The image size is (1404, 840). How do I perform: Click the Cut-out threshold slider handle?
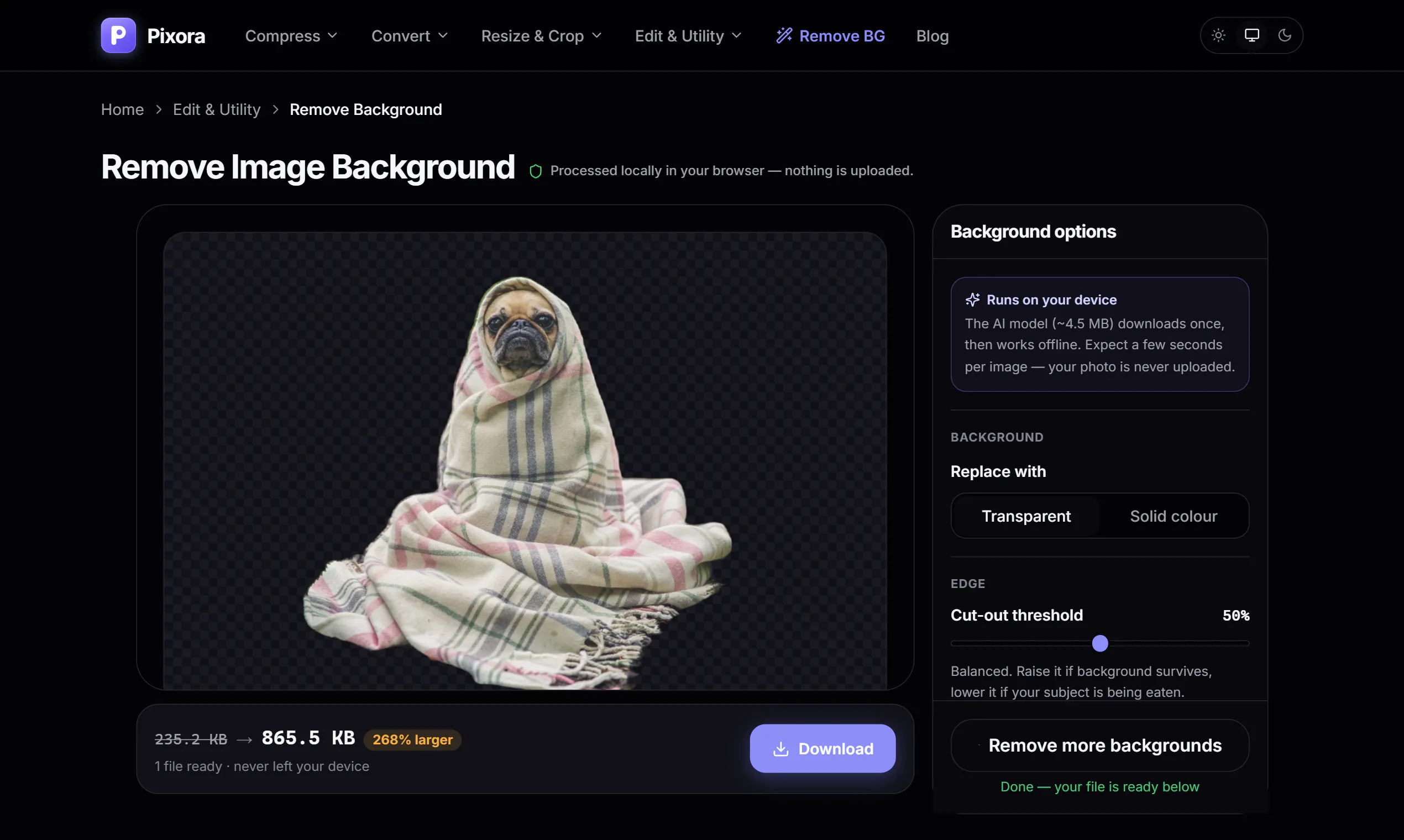(1099, 643)
